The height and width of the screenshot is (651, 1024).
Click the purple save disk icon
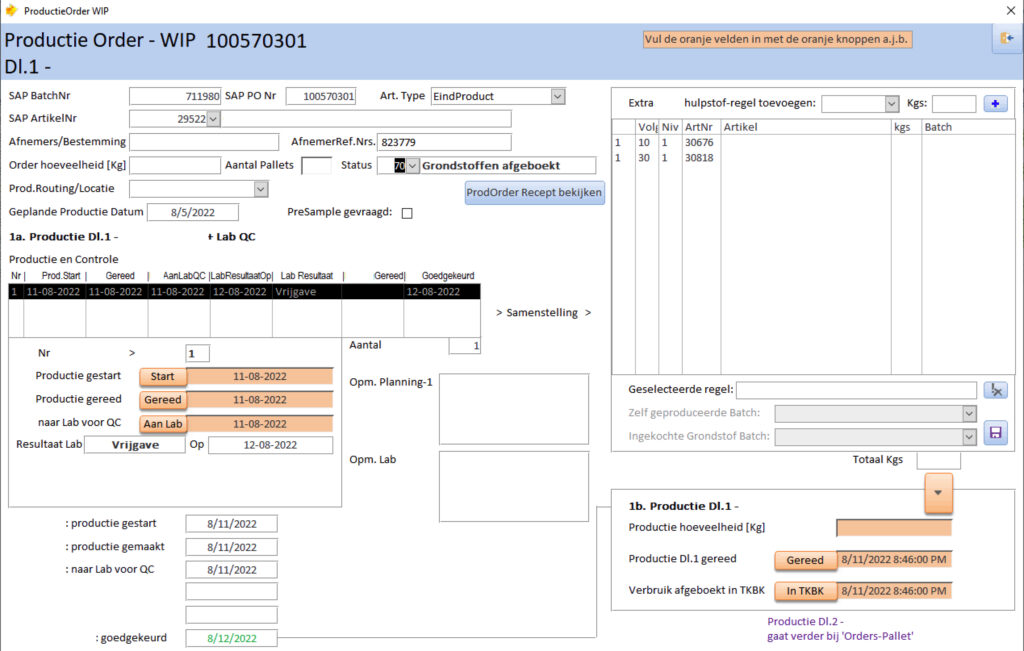995,432
